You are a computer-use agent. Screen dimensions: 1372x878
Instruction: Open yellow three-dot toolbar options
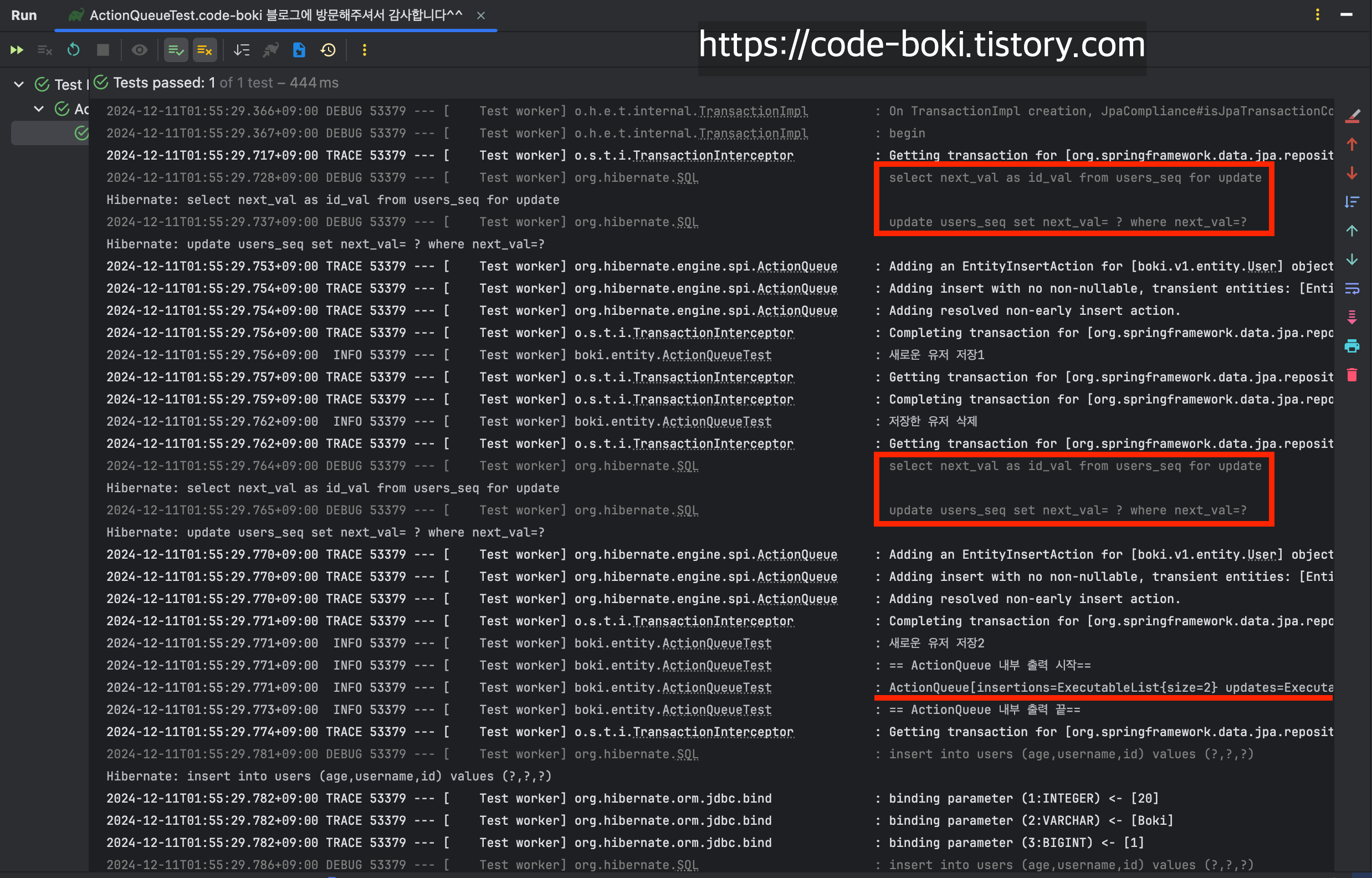coord(365,50)
